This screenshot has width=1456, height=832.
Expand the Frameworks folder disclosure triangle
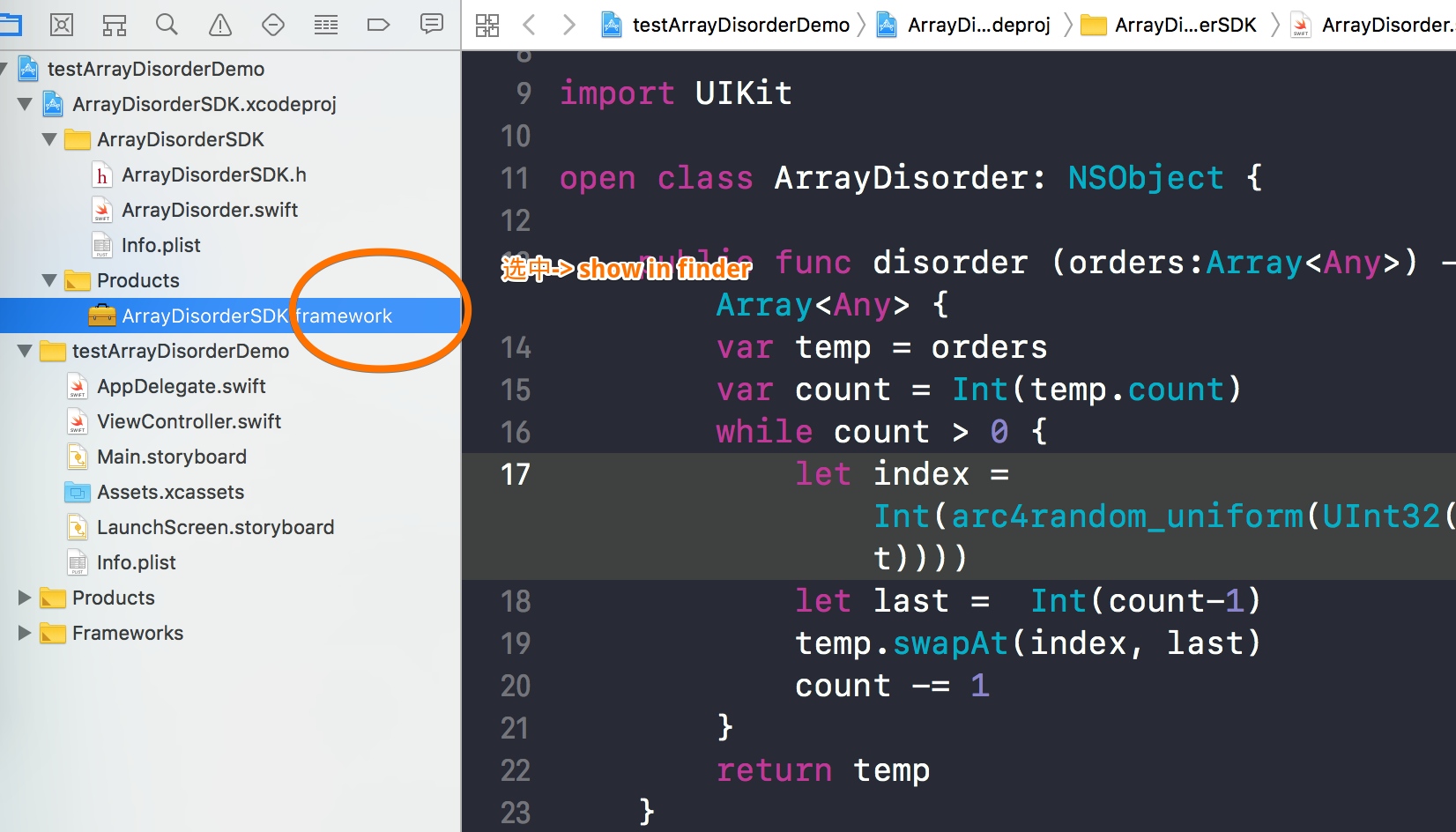click(25, 633)
